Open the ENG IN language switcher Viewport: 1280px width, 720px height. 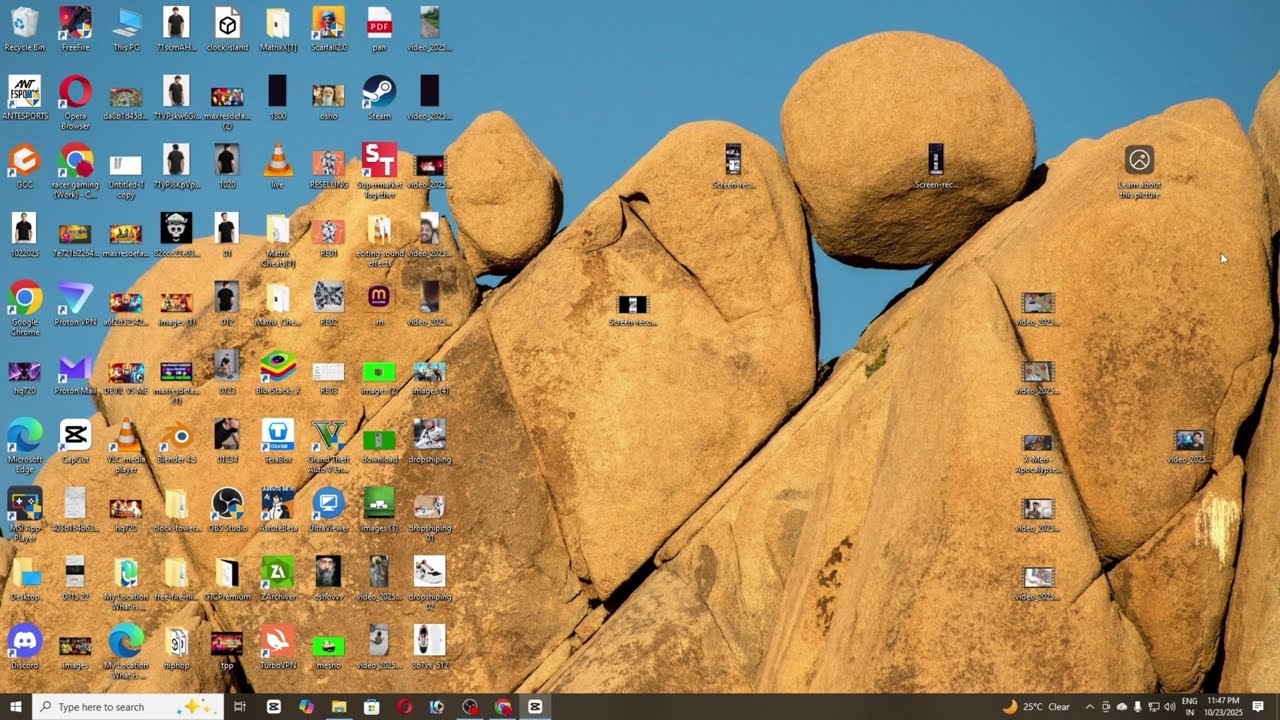pos(1190,707)
